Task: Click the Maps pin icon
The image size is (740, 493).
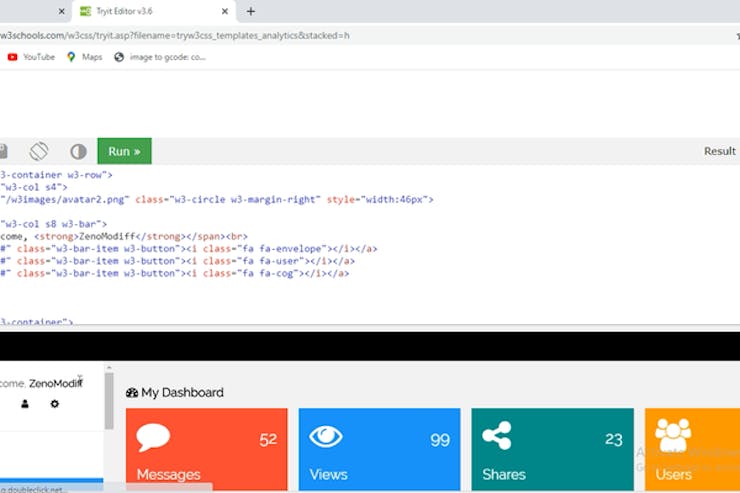Action: pos(71,57)
